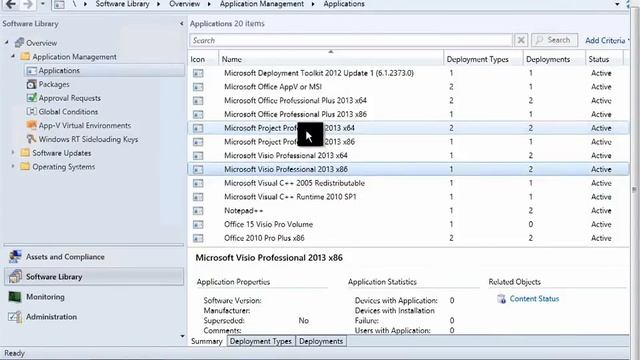Image resolution: width=640 pixels, height=360 pixels.
Task: Click the navigation pane options arrow
Action: [182, 336]
